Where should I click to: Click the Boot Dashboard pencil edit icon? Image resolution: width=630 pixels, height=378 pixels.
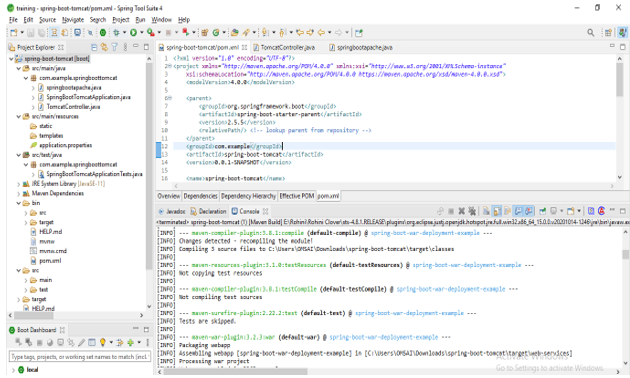pyautogui.click(x=81, y=342)
